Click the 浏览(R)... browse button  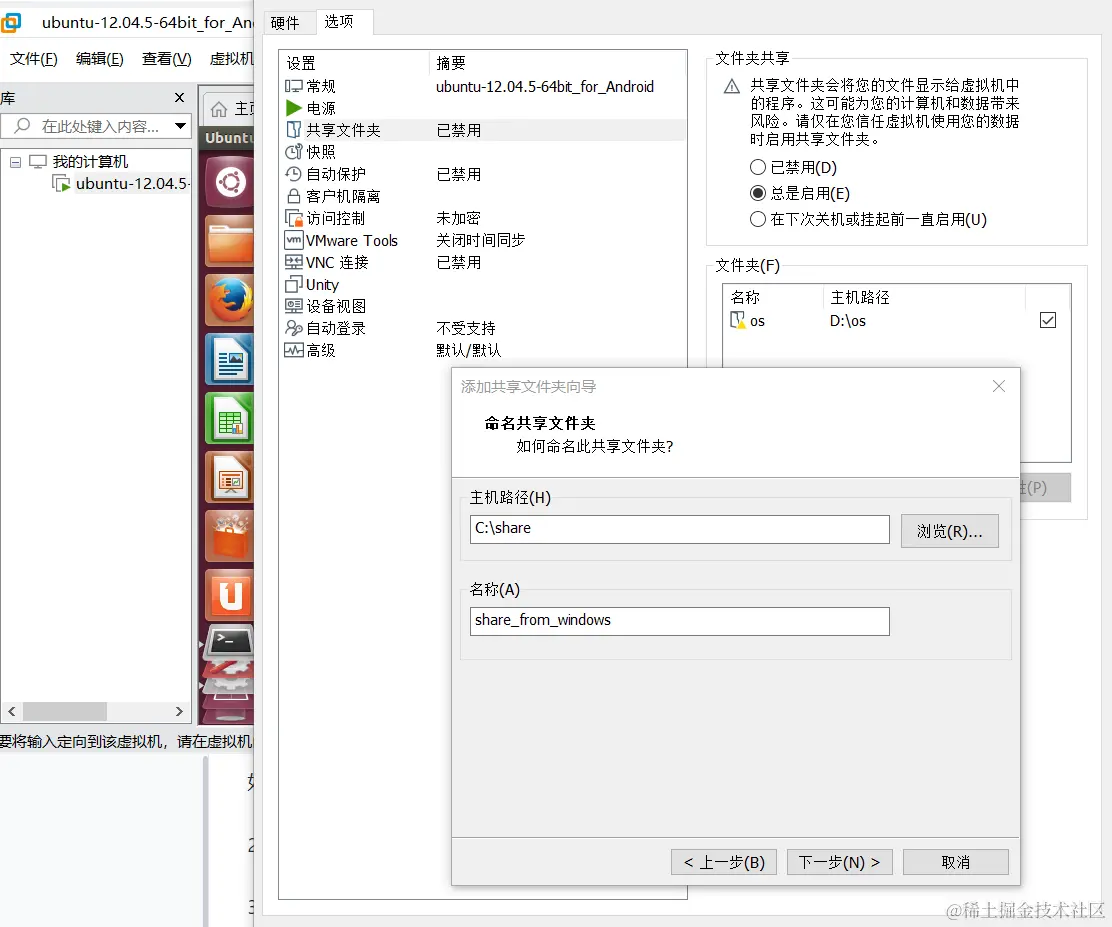pyautogui.click(x=950, y=531)
